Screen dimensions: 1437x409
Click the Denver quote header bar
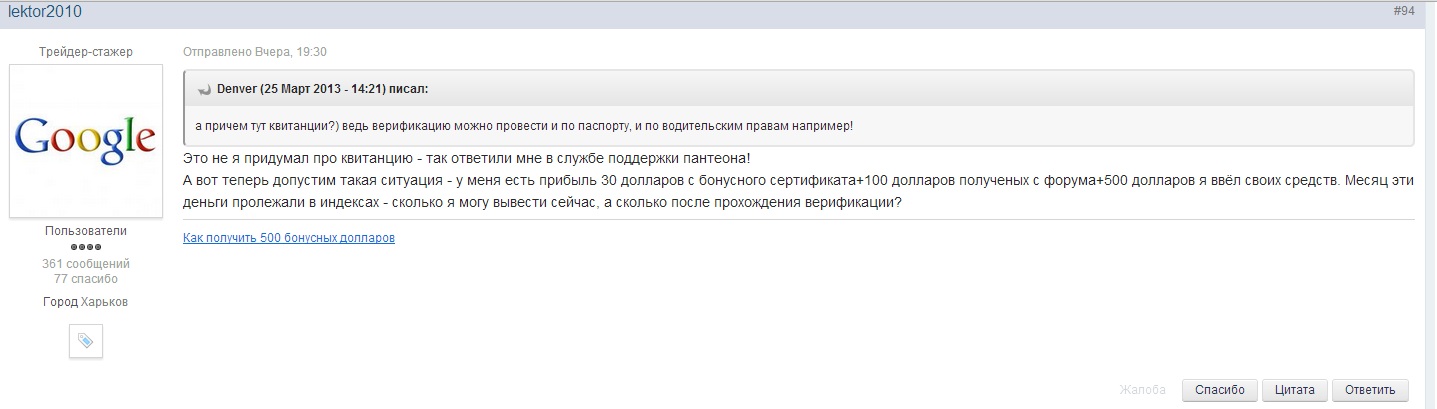coord(799,89)
